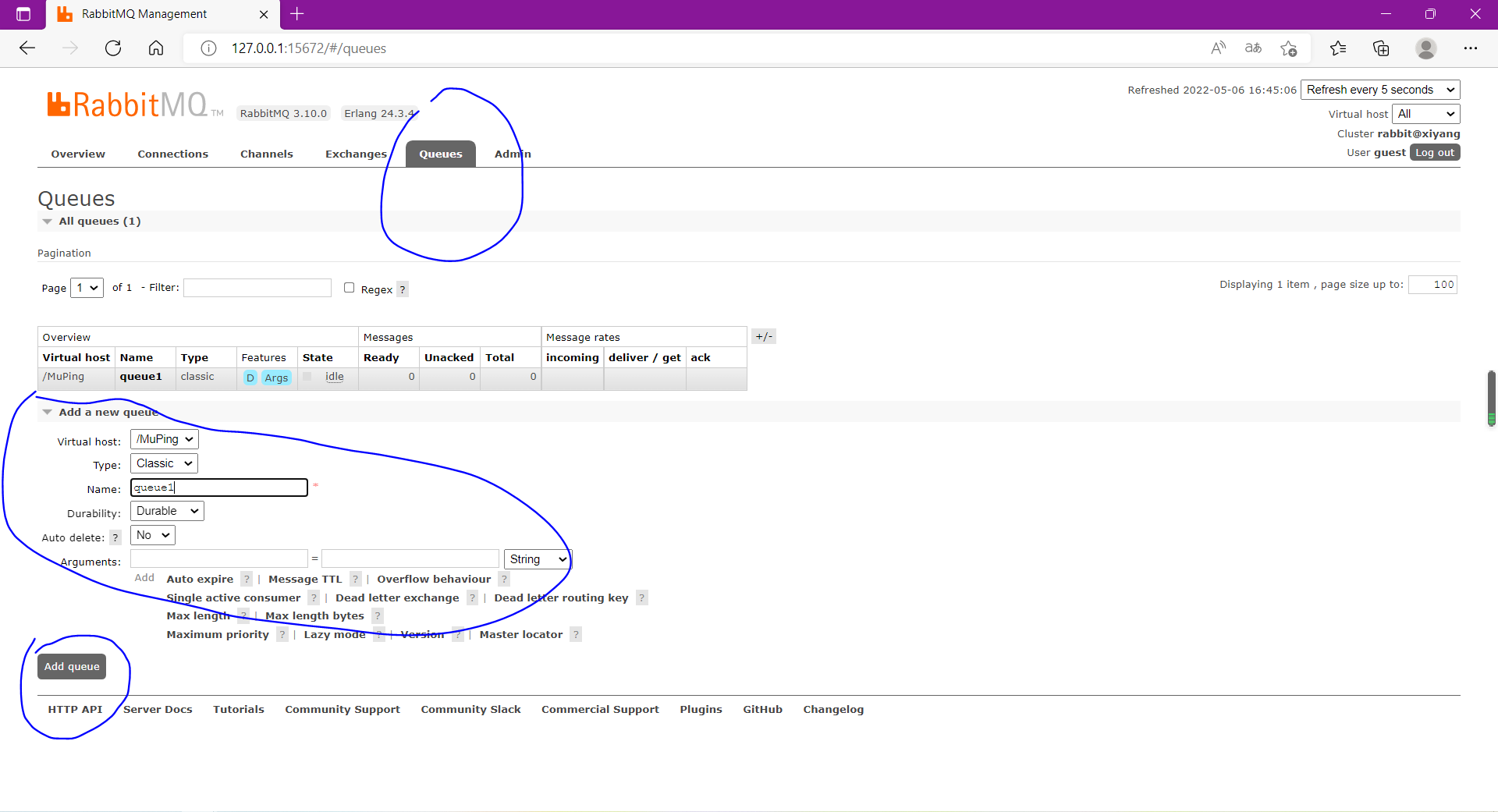Open the queue Type dropdown
Image resolution: width=1498 pixels, height=812 pixels.
164,463
